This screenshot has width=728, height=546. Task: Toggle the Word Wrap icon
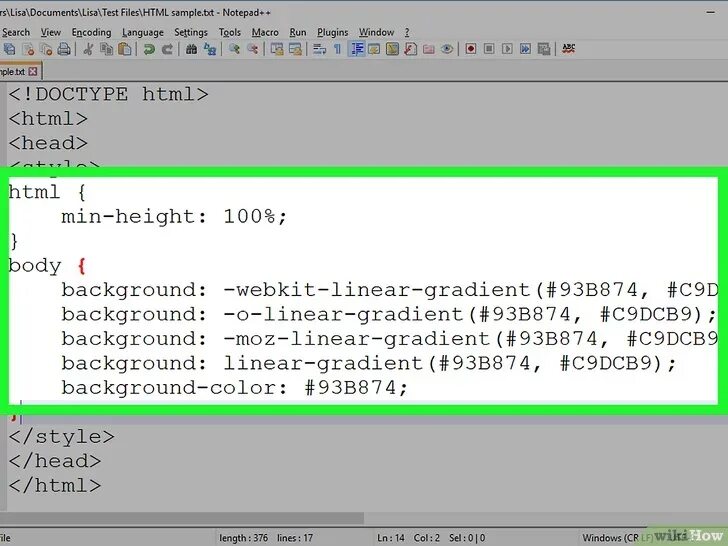pyautogui.click(x=319, y=49)
